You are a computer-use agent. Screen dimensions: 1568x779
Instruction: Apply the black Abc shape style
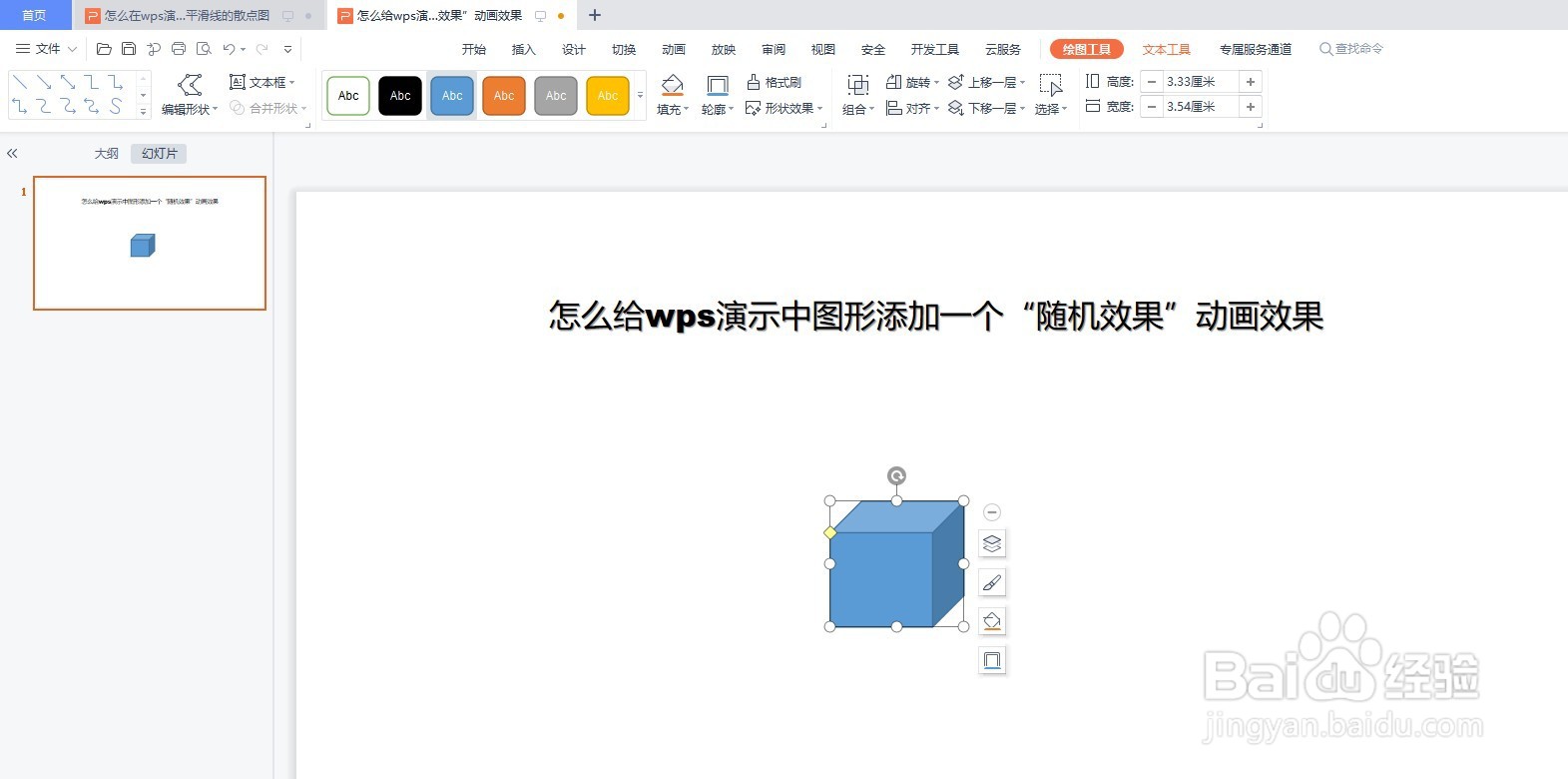point(400,96)
